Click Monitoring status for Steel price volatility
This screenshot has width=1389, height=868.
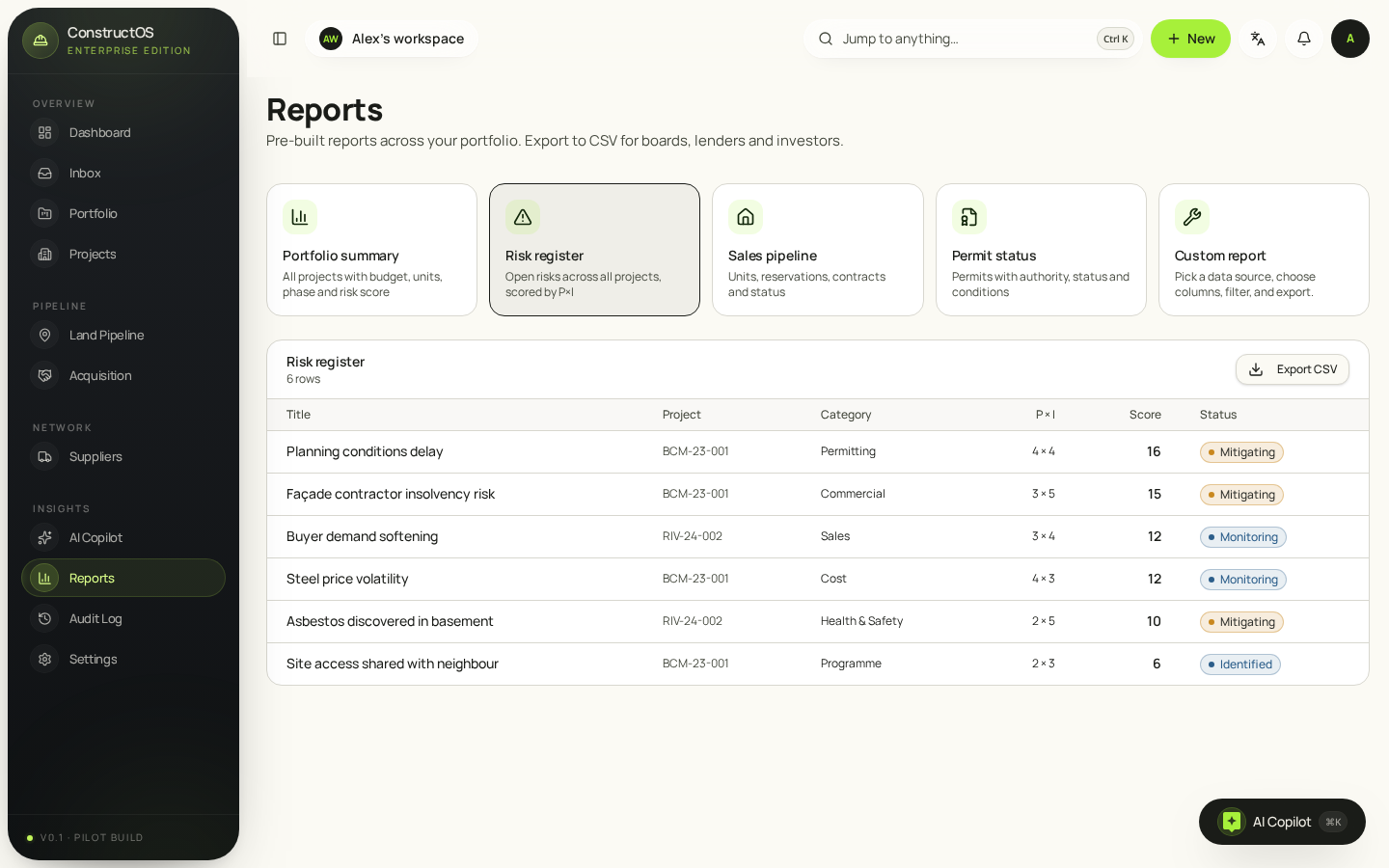click(x=1243, y=580)
